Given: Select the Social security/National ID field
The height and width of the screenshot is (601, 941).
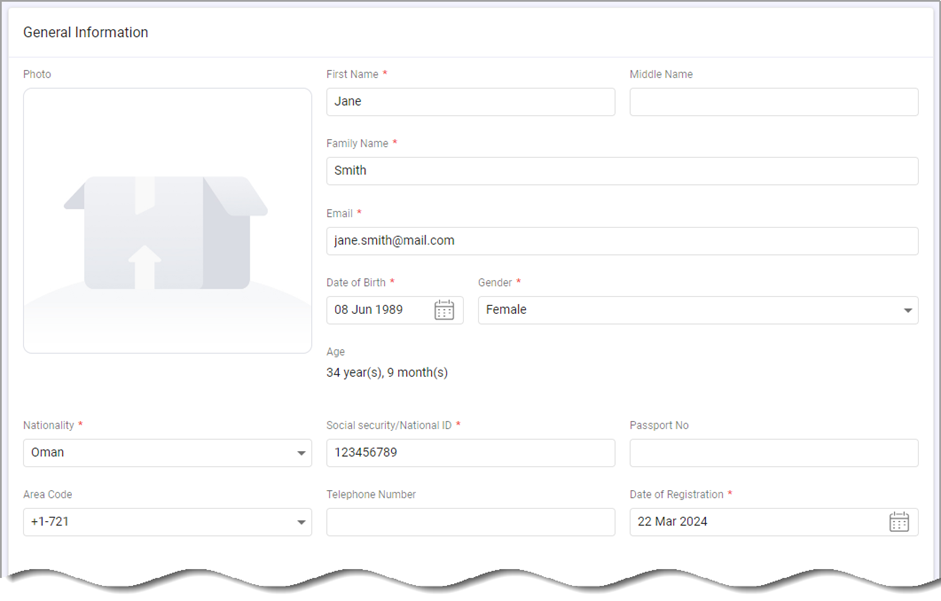Looking at the screenshot, I should click(470, 453).
